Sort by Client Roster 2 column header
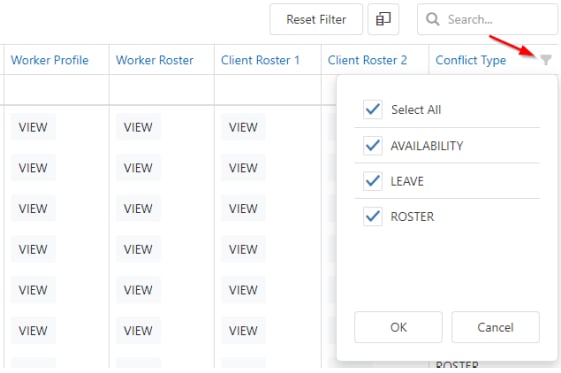 pyautogui.click(x=367, y=60)
